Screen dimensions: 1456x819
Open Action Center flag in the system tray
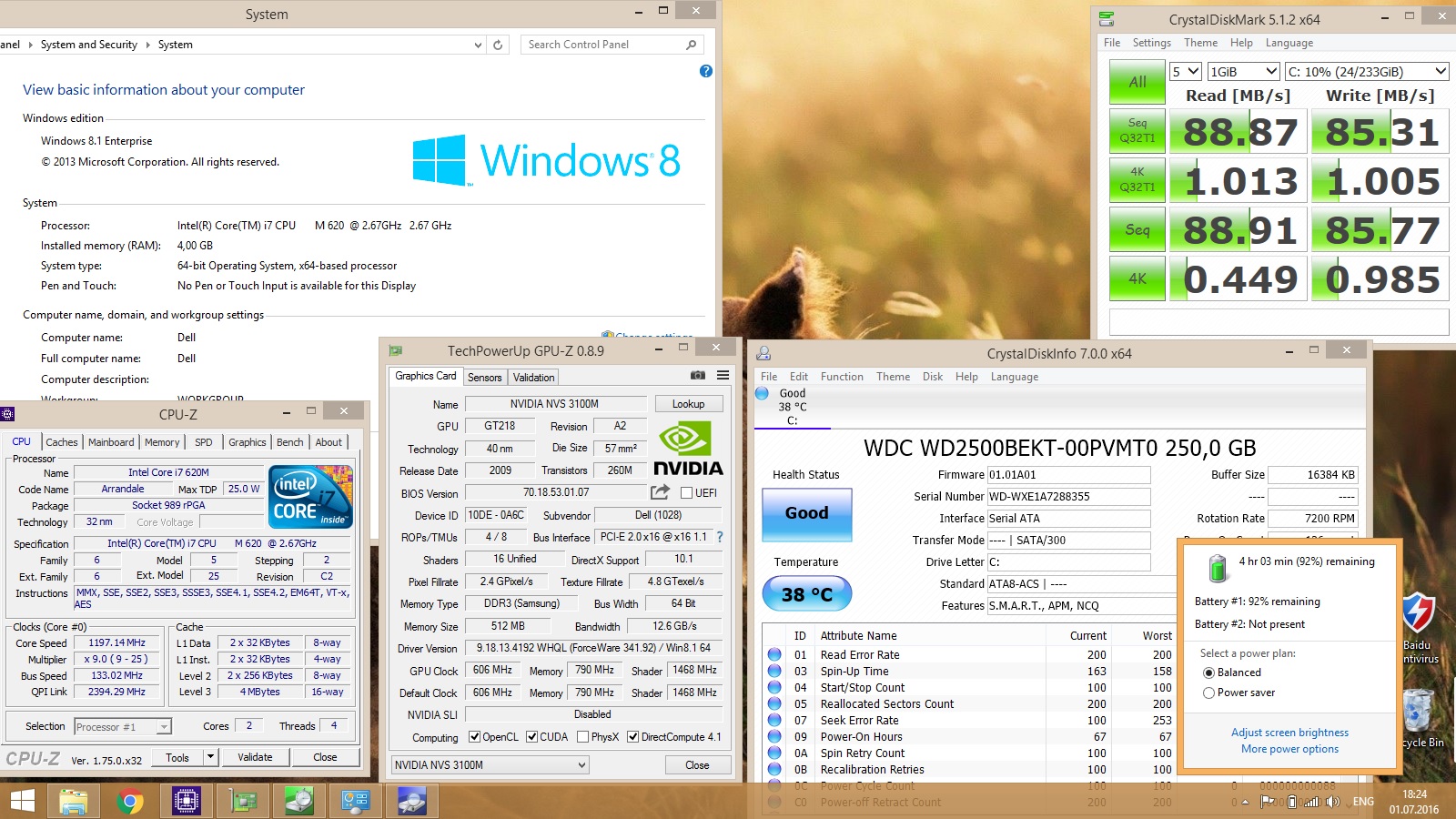point(1267,802)
